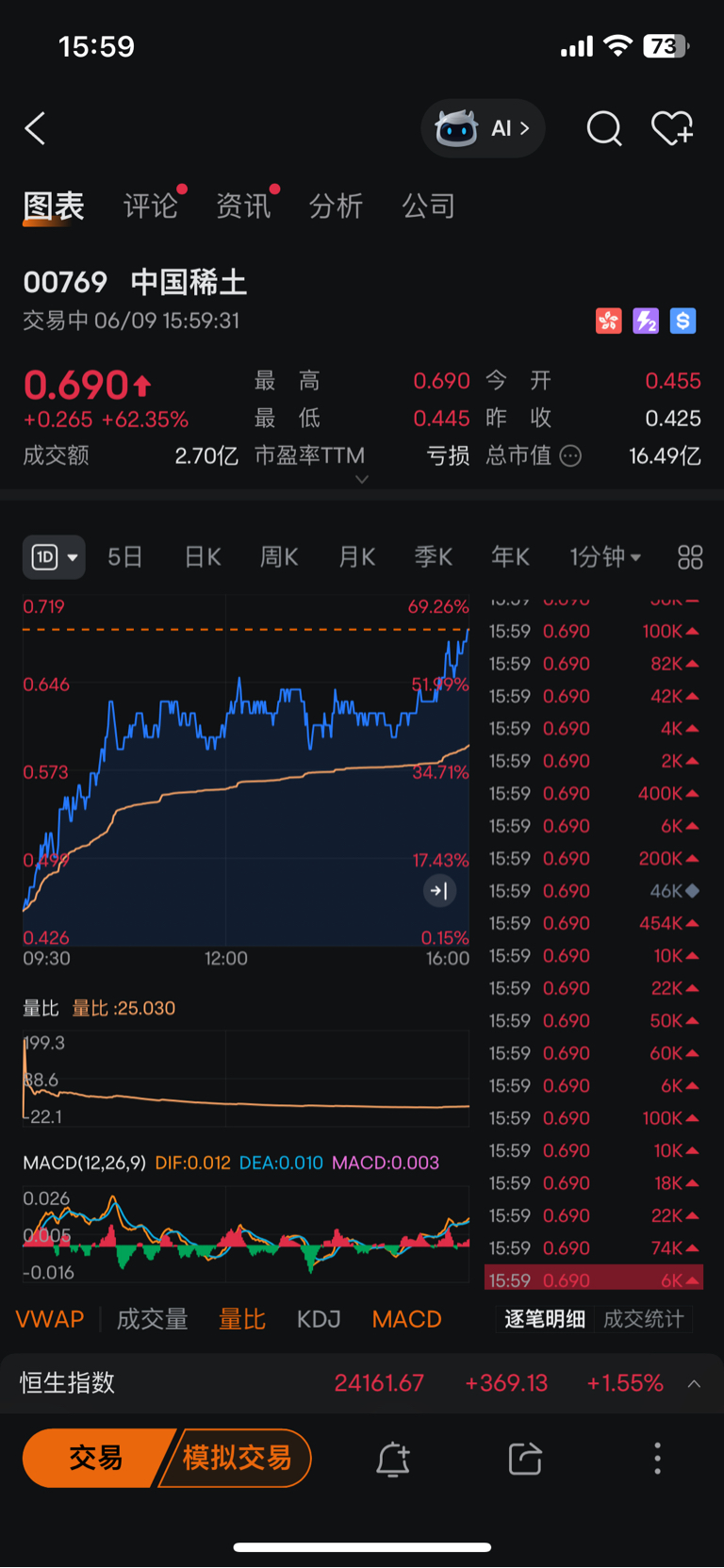Tap the 模拟交易 paper trading button
Screen dimensions: 724x1568
(237, 1459)
